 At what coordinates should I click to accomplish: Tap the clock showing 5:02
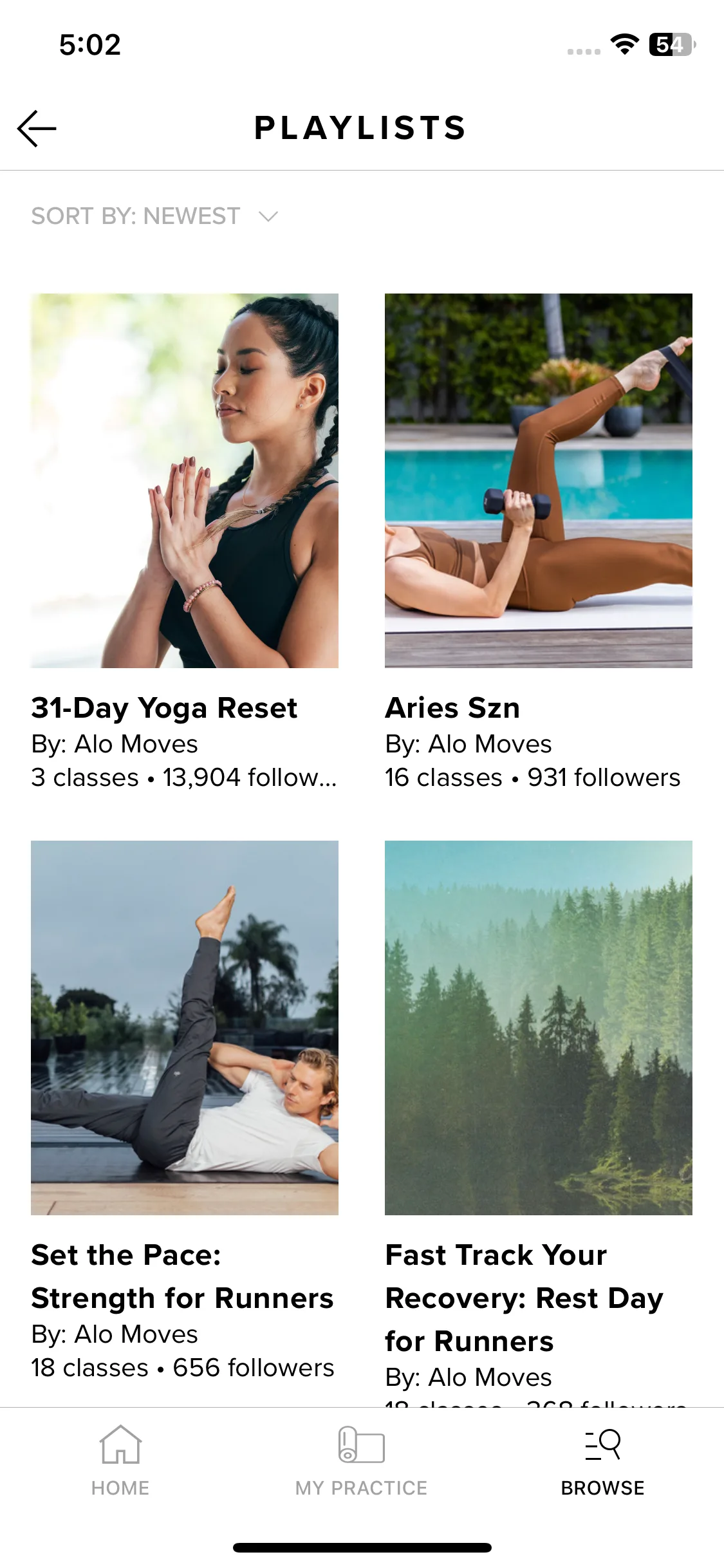[90, 45]
